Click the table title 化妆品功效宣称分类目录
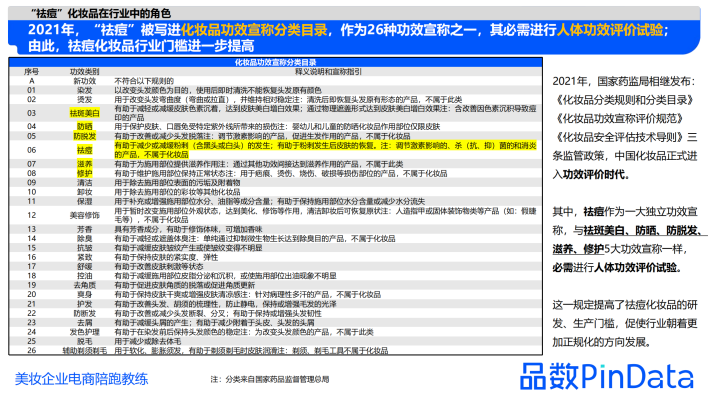 [x=275, y=62]
